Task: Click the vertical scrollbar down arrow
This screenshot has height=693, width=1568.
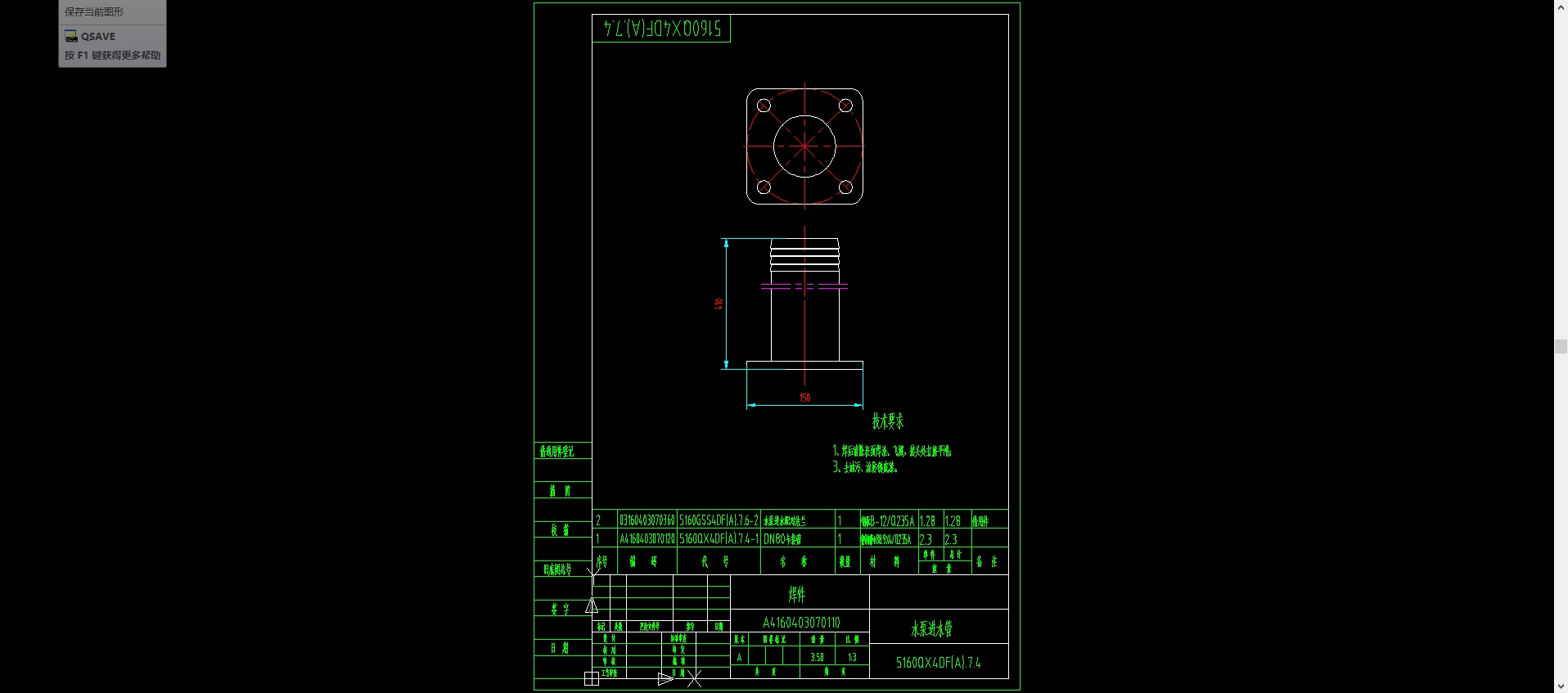Action: click(1561, 686)
